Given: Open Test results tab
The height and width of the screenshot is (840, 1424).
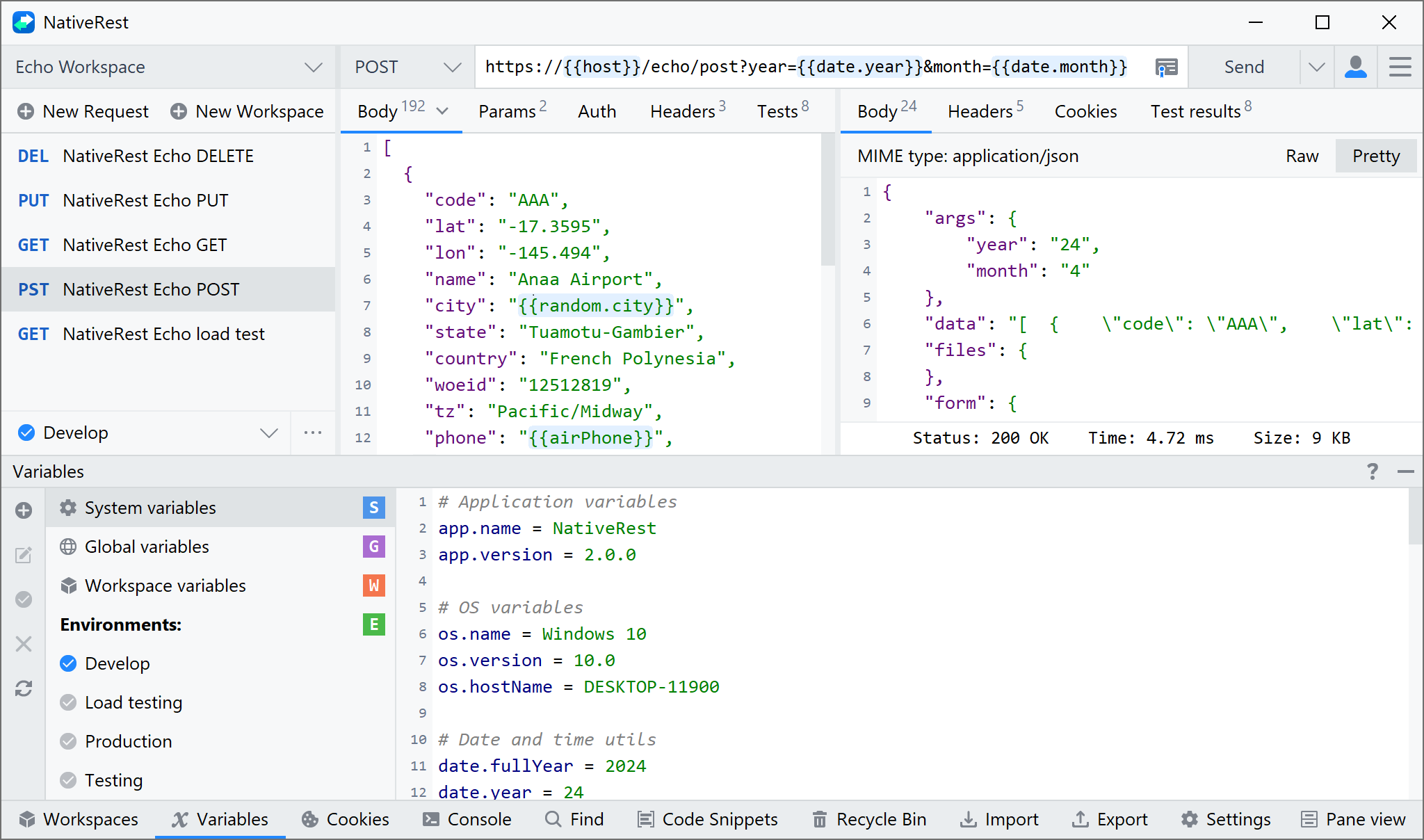Looking at the screenshot, I should (x=1201, y=111).
